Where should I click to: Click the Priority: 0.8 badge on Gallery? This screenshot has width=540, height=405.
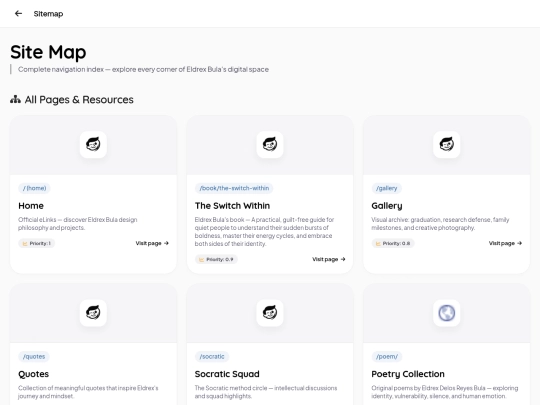coord(393,243)
